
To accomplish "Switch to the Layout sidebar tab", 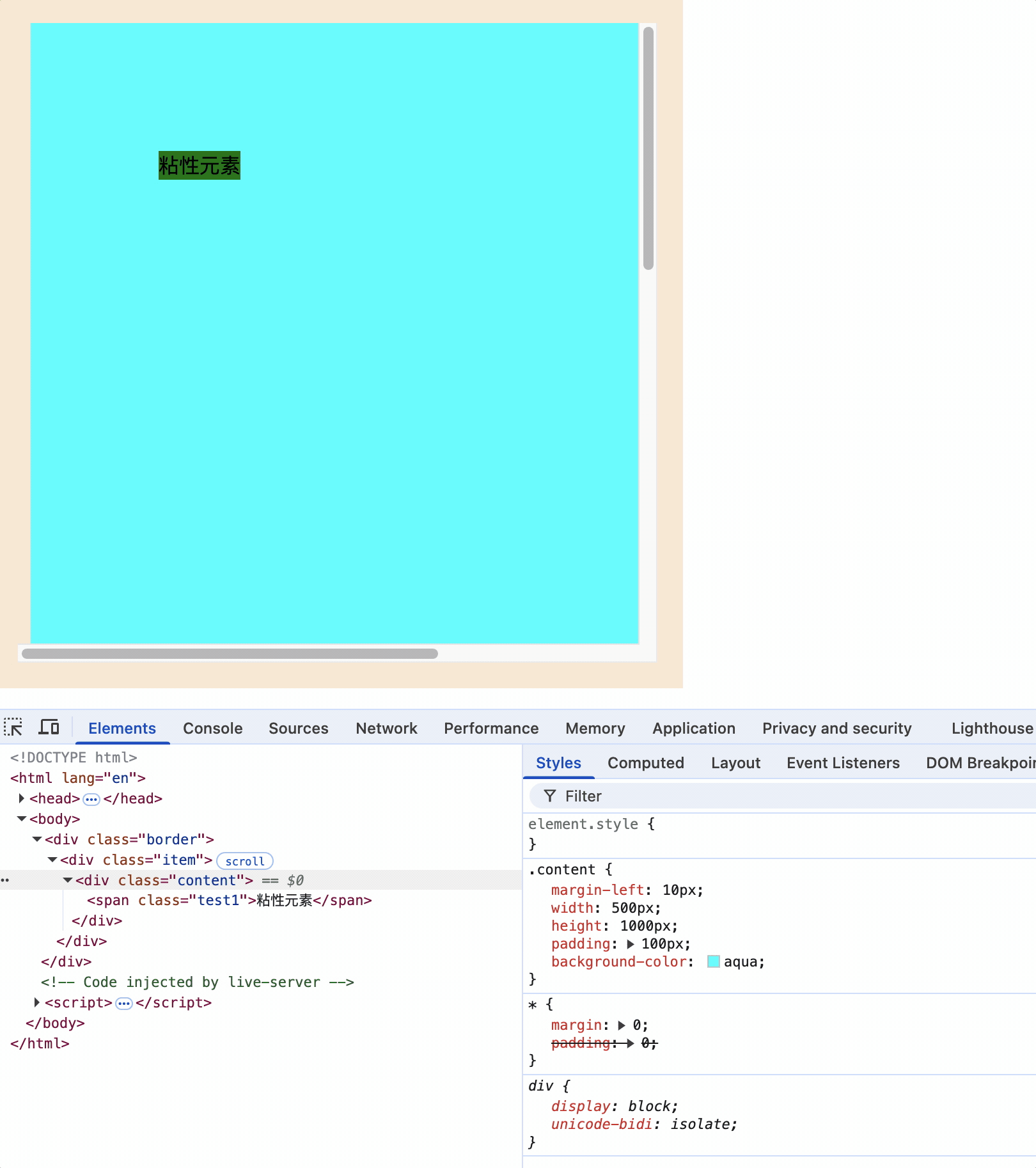I will [736, 762].
